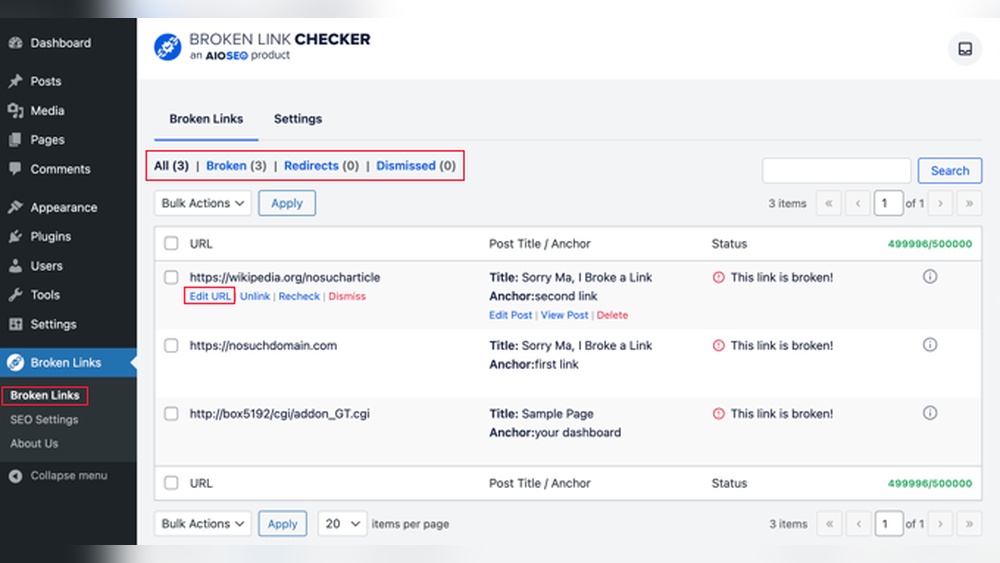
Task: Open Dashboard from the sidebar icon
Action: coord(16,43)
